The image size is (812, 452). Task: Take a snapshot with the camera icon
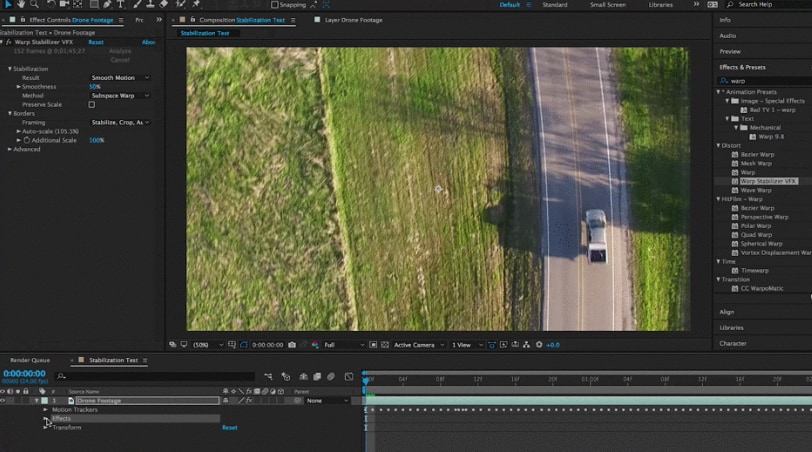[292, 345]
